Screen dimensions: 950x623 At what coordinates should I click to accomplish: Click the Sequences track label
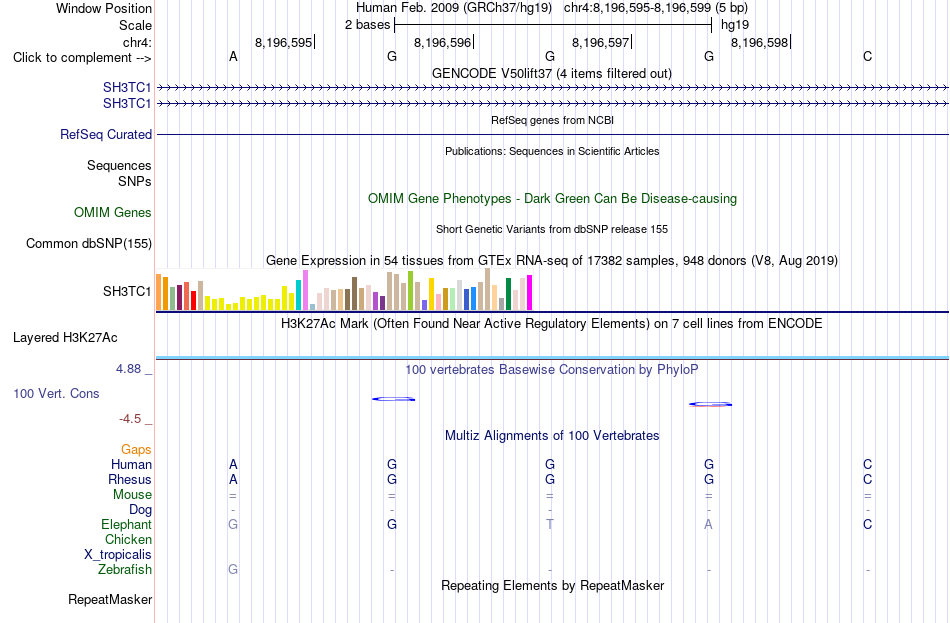point(119,165)
